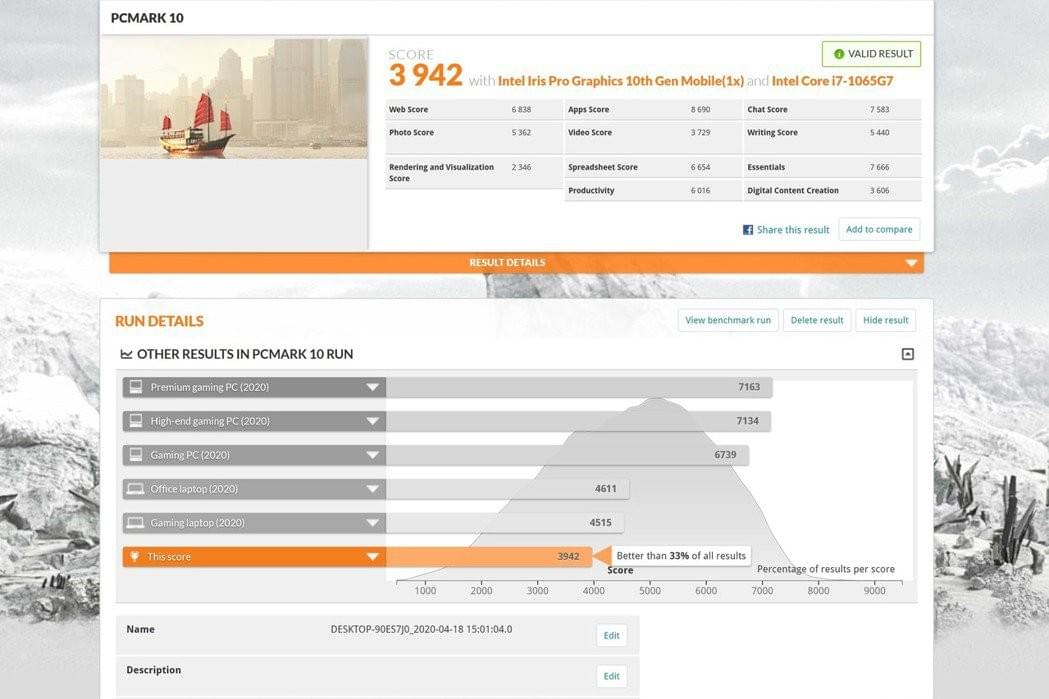1049x699 pixels.
Task: Expand the Gaming laptop (2020) dropdown arrow
Action: click(373, 522)
